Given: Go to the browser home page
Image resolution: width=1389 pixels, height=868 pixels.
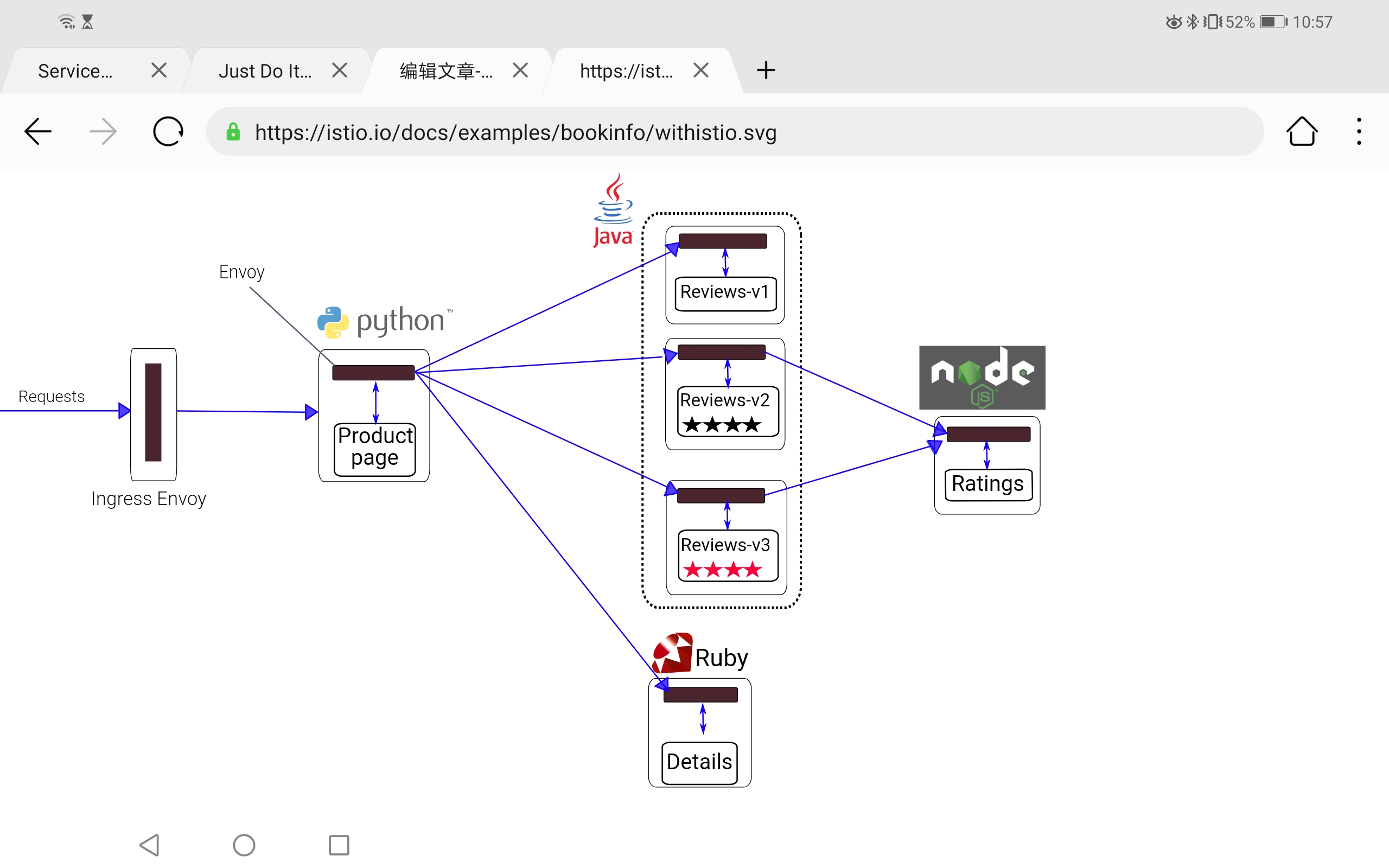Looking at the screenshot, I should click(1301, 132).
